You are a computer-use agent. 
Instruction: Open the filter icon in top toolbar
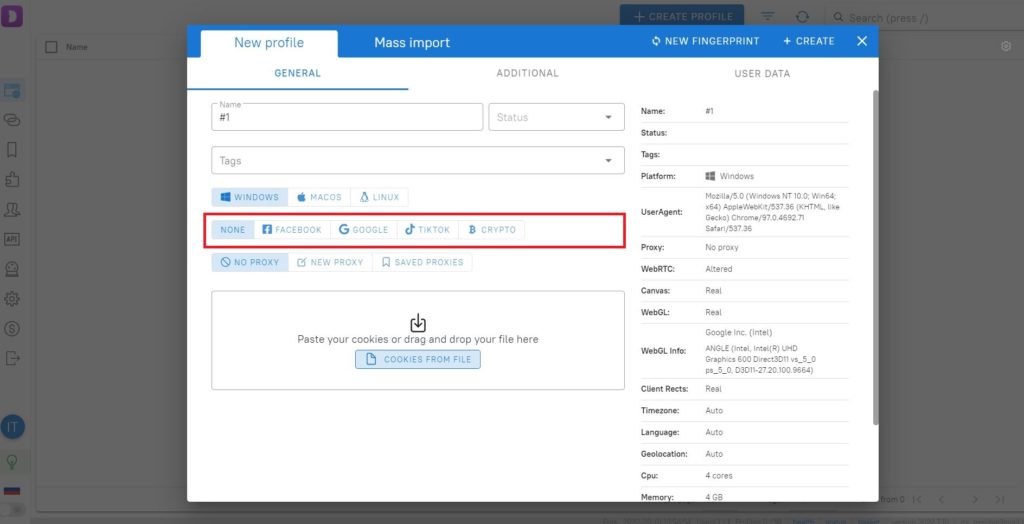pos(767,17)
